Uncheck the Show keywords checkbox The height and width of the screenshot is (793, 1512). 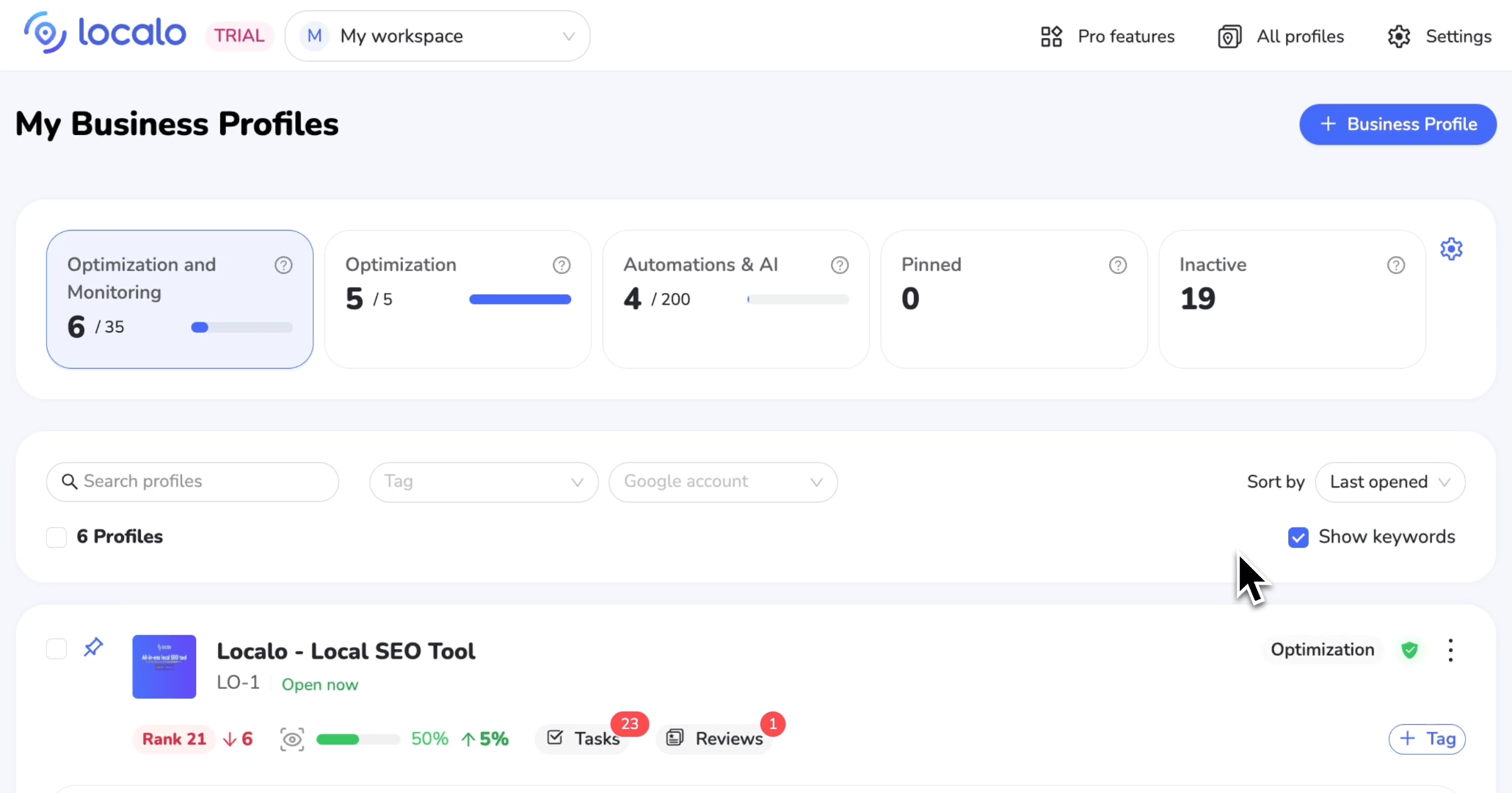point(1298,537)
